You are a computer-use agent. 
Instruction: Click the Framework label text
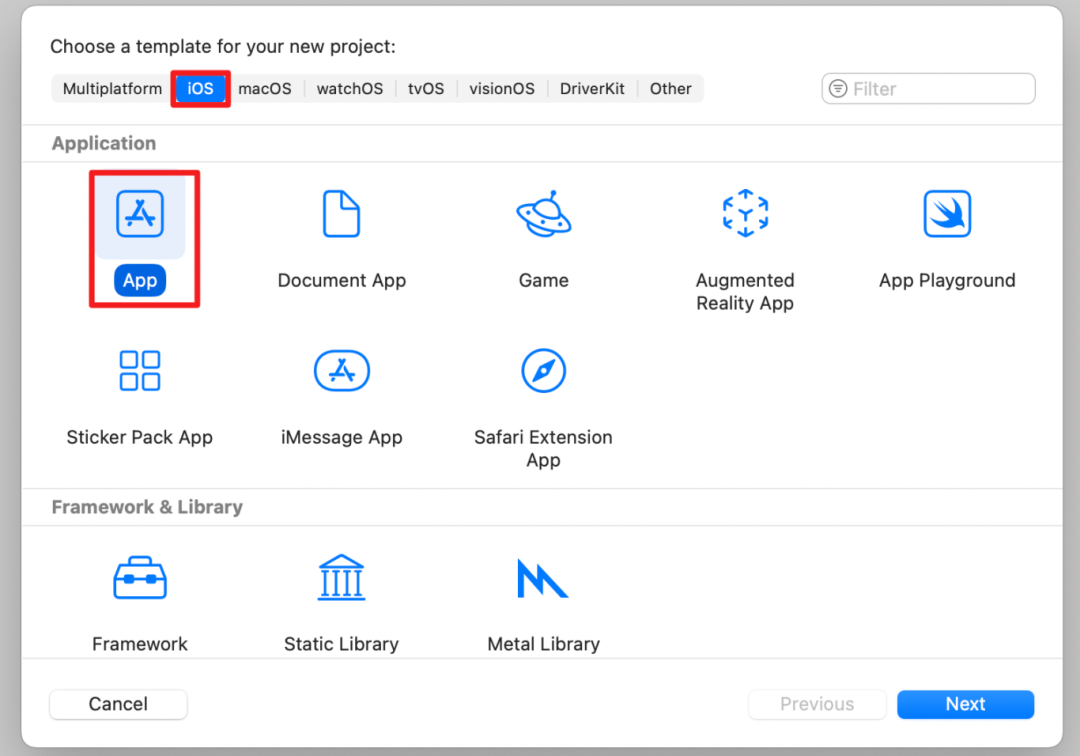(140, 644)
